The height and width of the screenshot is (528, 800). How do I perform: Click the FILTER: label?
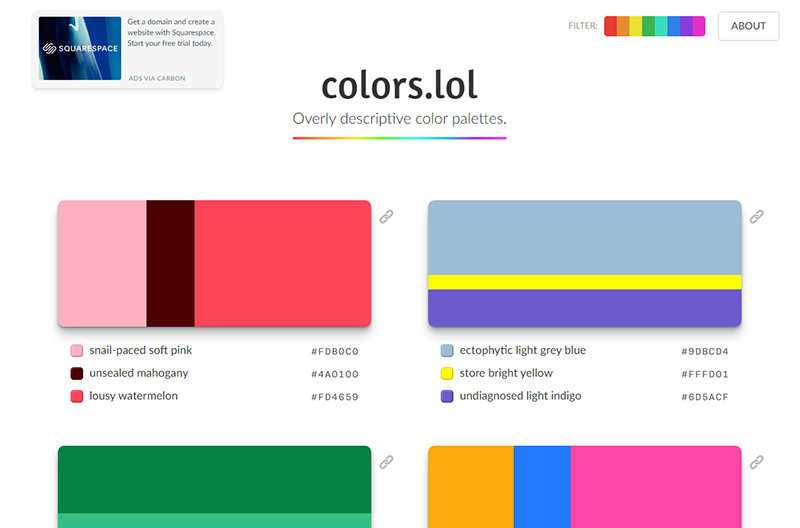coord(583,26)
